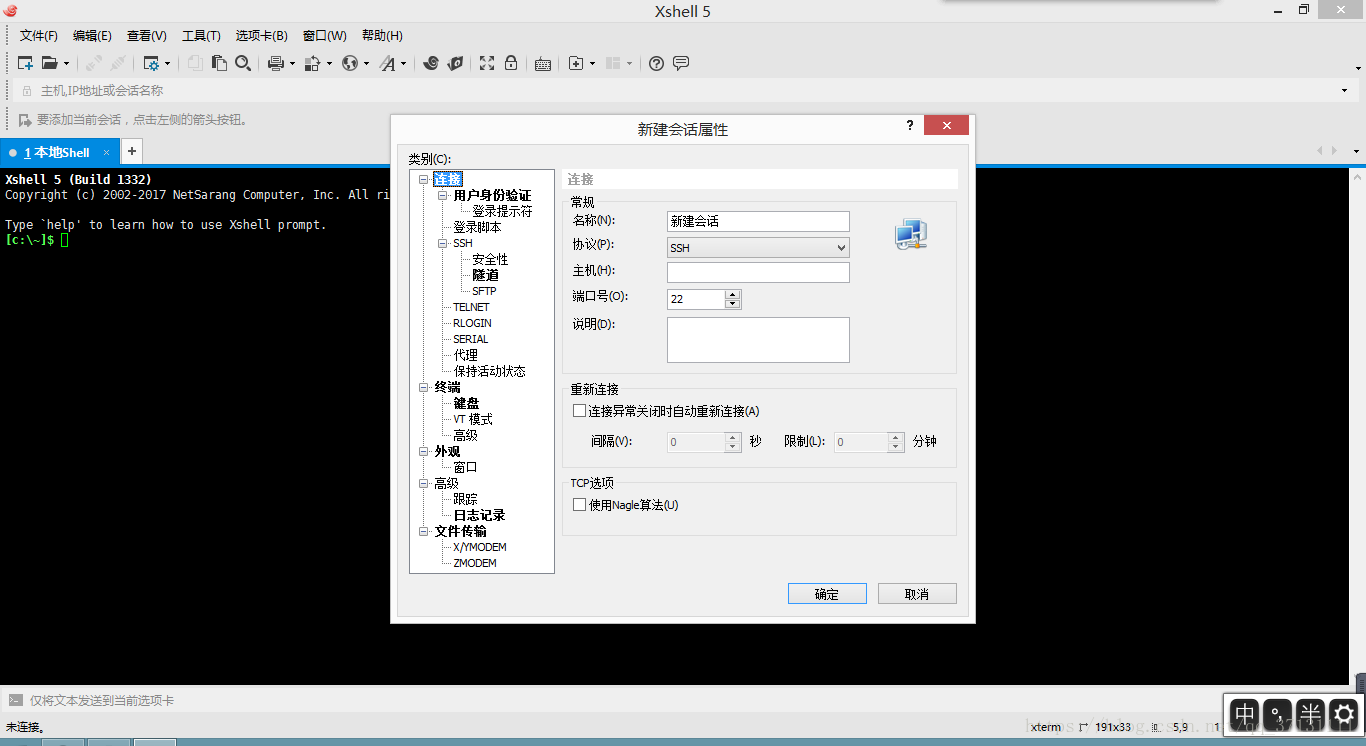Open the 编辑(E) menu
Screen dimensions: 1366x746
click(x=92, y=35)
